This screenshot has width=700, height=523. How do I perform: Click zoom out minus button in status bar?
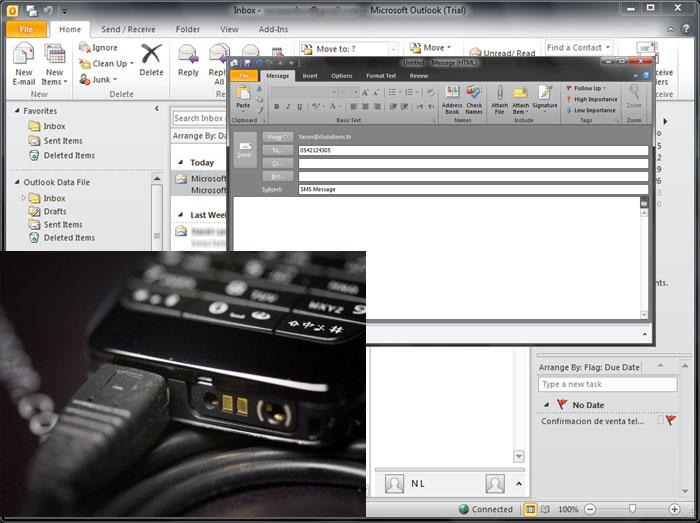(x=590, y=509)
